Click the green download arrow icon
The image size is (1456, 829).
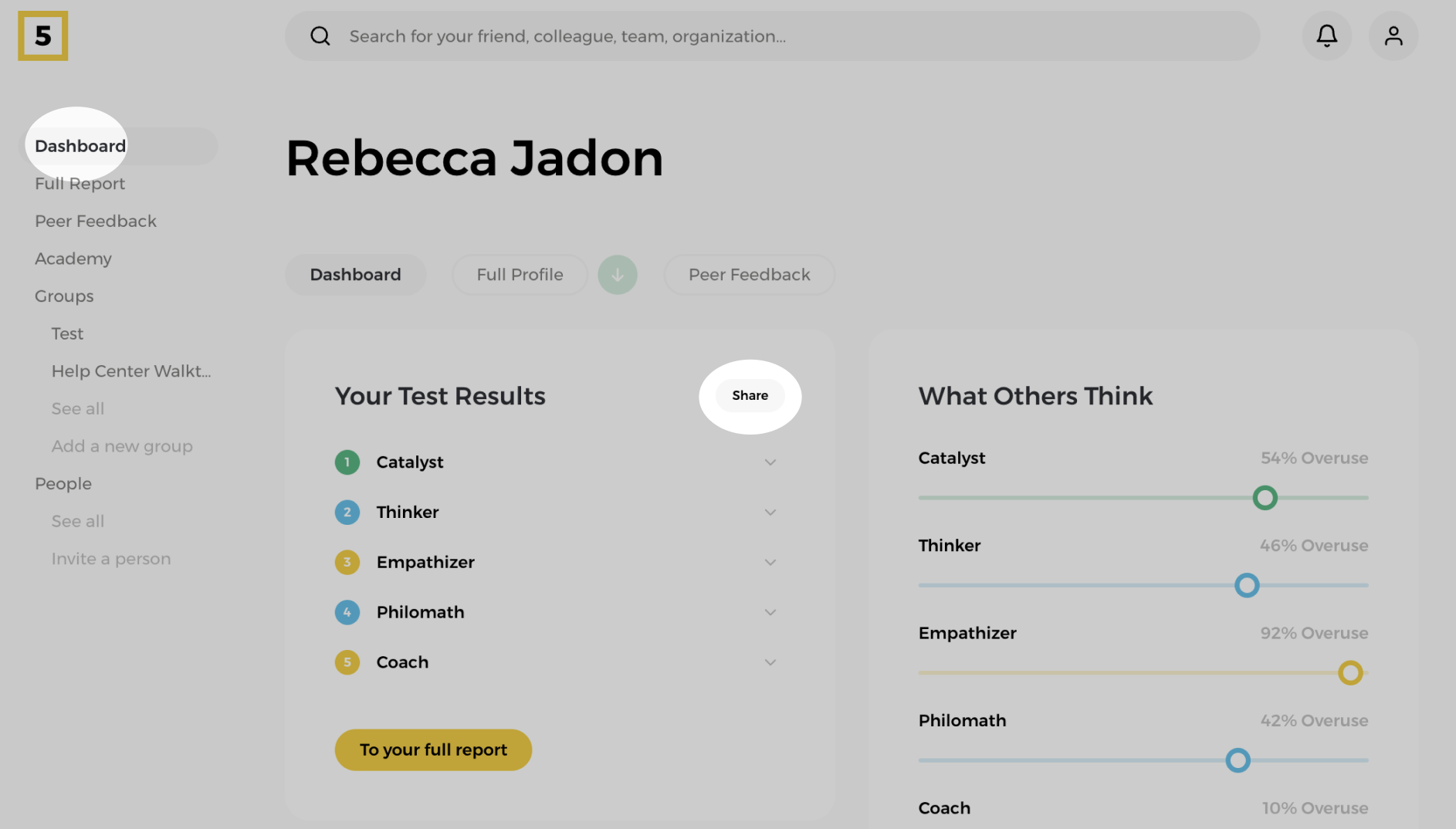click(617, 275)
